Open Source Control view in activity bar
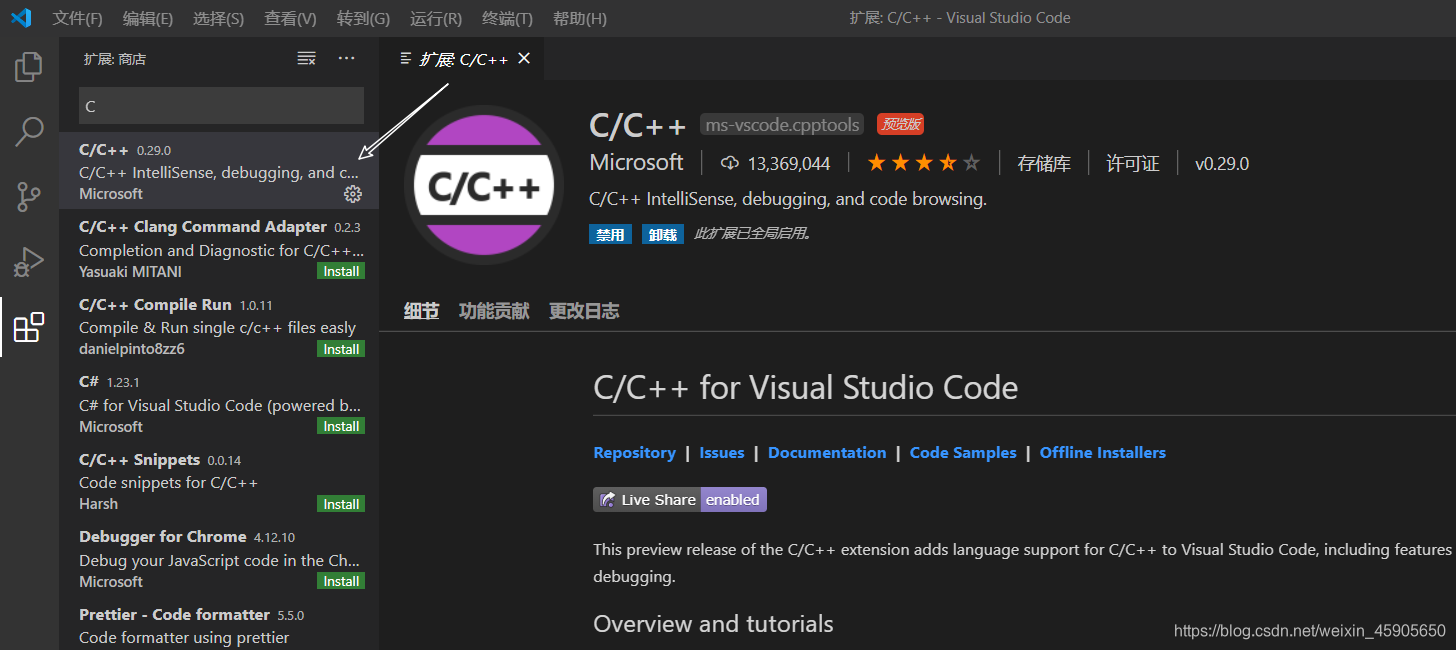This screenshot has width=1456, height=650. coord(29,197)
